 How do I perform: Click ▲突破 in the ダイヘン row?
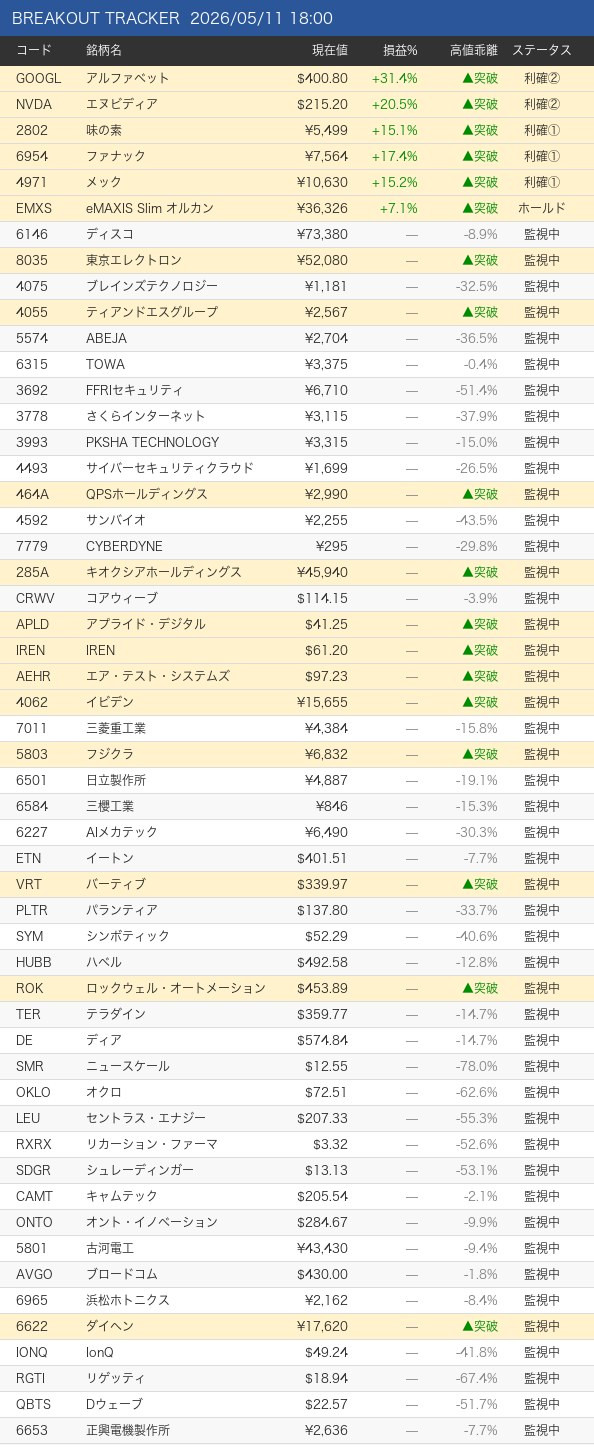pyautogui.click(x=480, y=1326)
